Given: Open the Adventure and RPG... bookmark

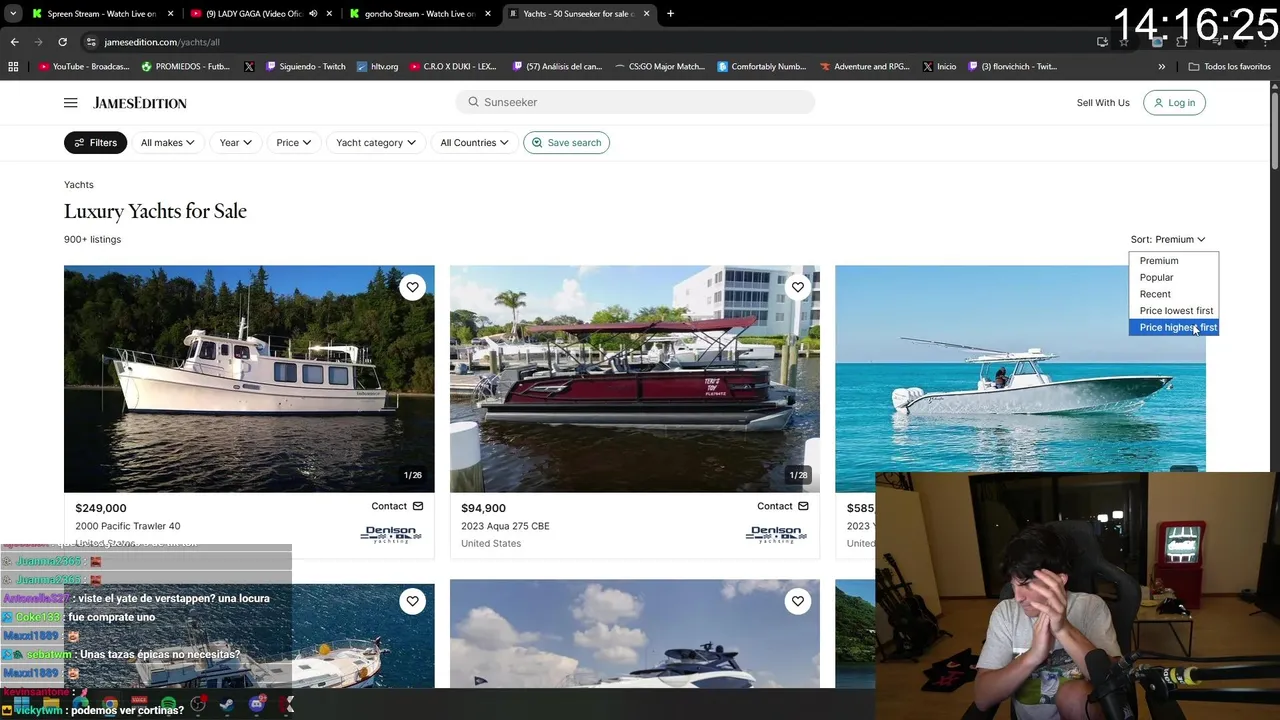Looking at the screenshot, I should pyautogui.click(x=865, y=67).
